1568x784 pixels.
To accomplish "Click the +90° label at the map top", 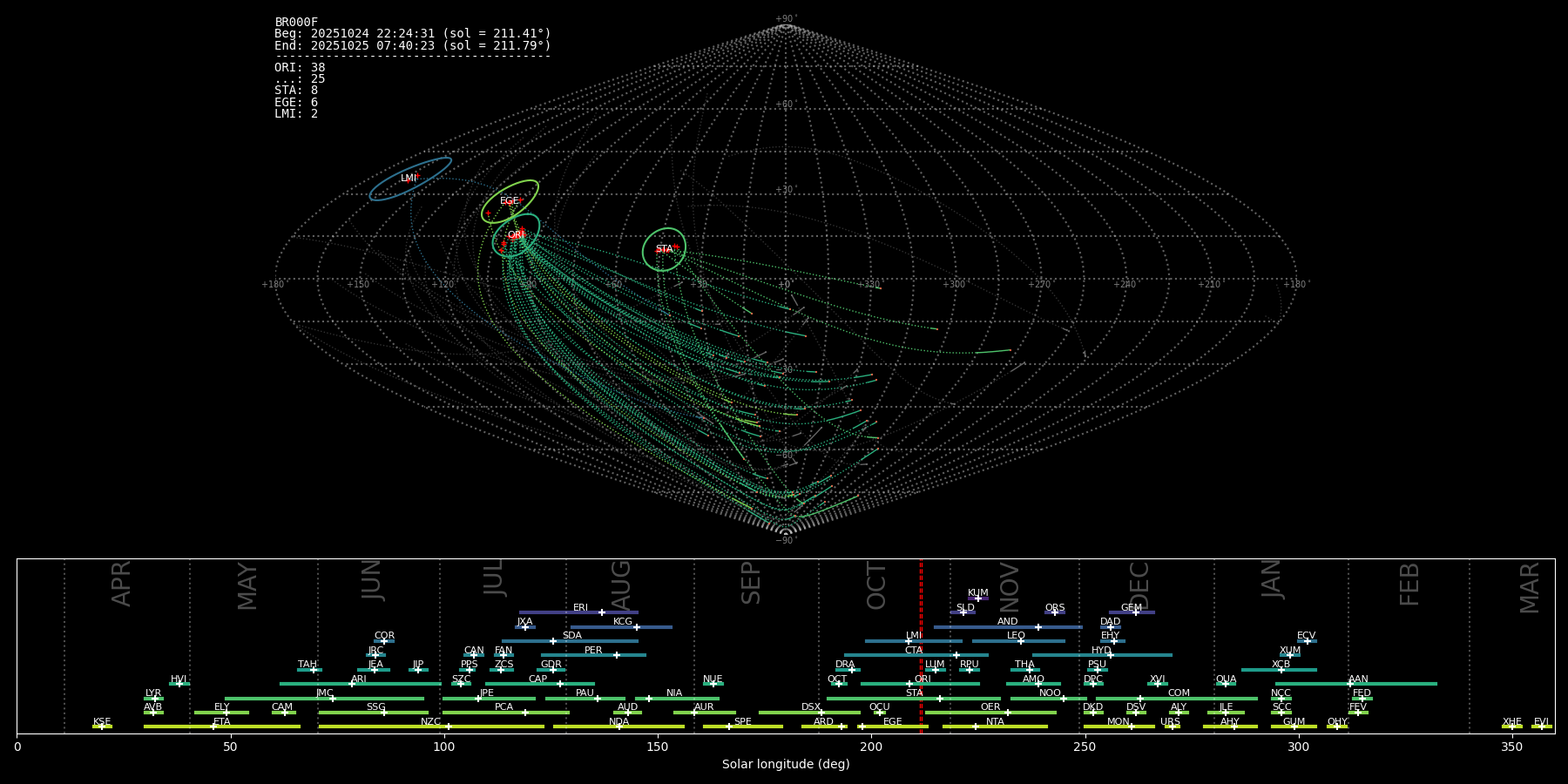I will 786,19.
